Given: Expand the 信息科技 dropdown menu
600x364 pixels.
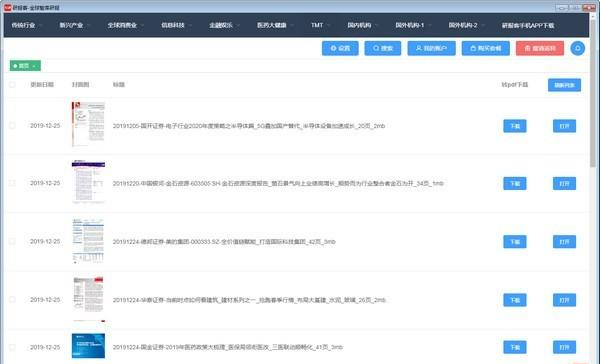Looking at the screenshot, I should (x=176, y=25).
